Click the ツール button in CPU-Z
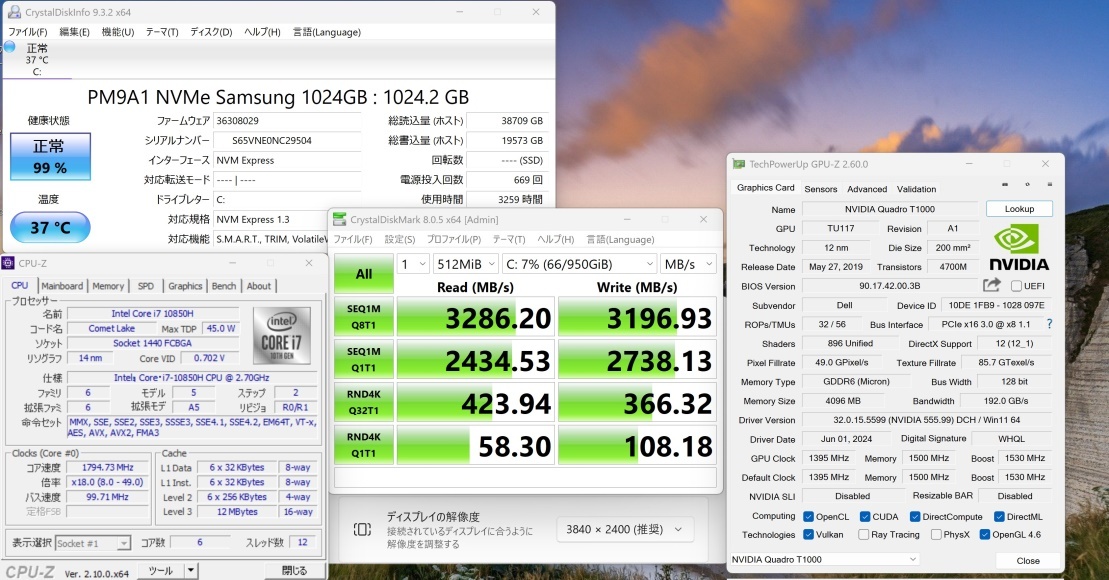The height and width of the screenshot is (580, 1109). click(x=161, y=571)
